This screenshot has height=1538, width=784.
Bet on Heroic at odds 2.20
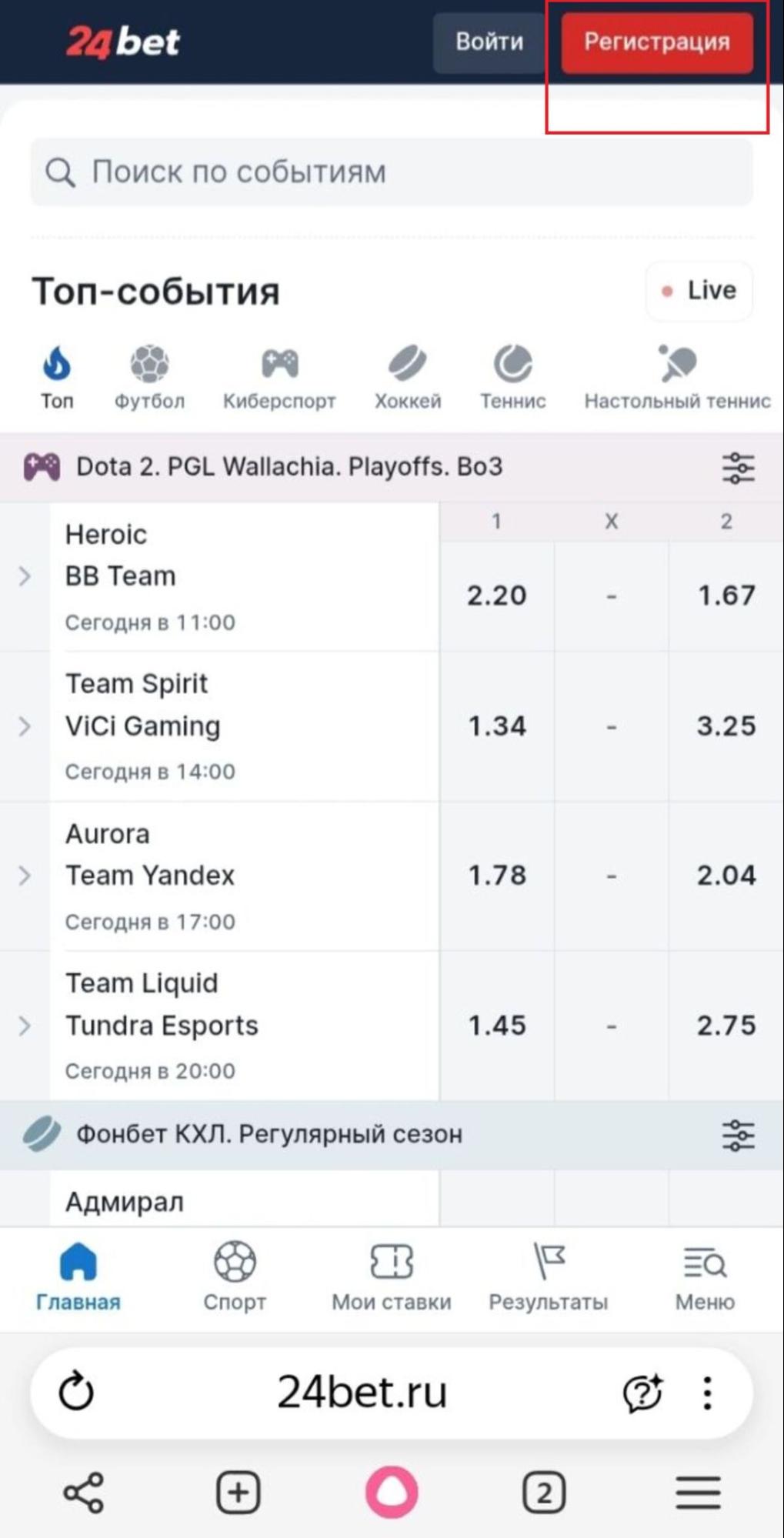(496, 596)
